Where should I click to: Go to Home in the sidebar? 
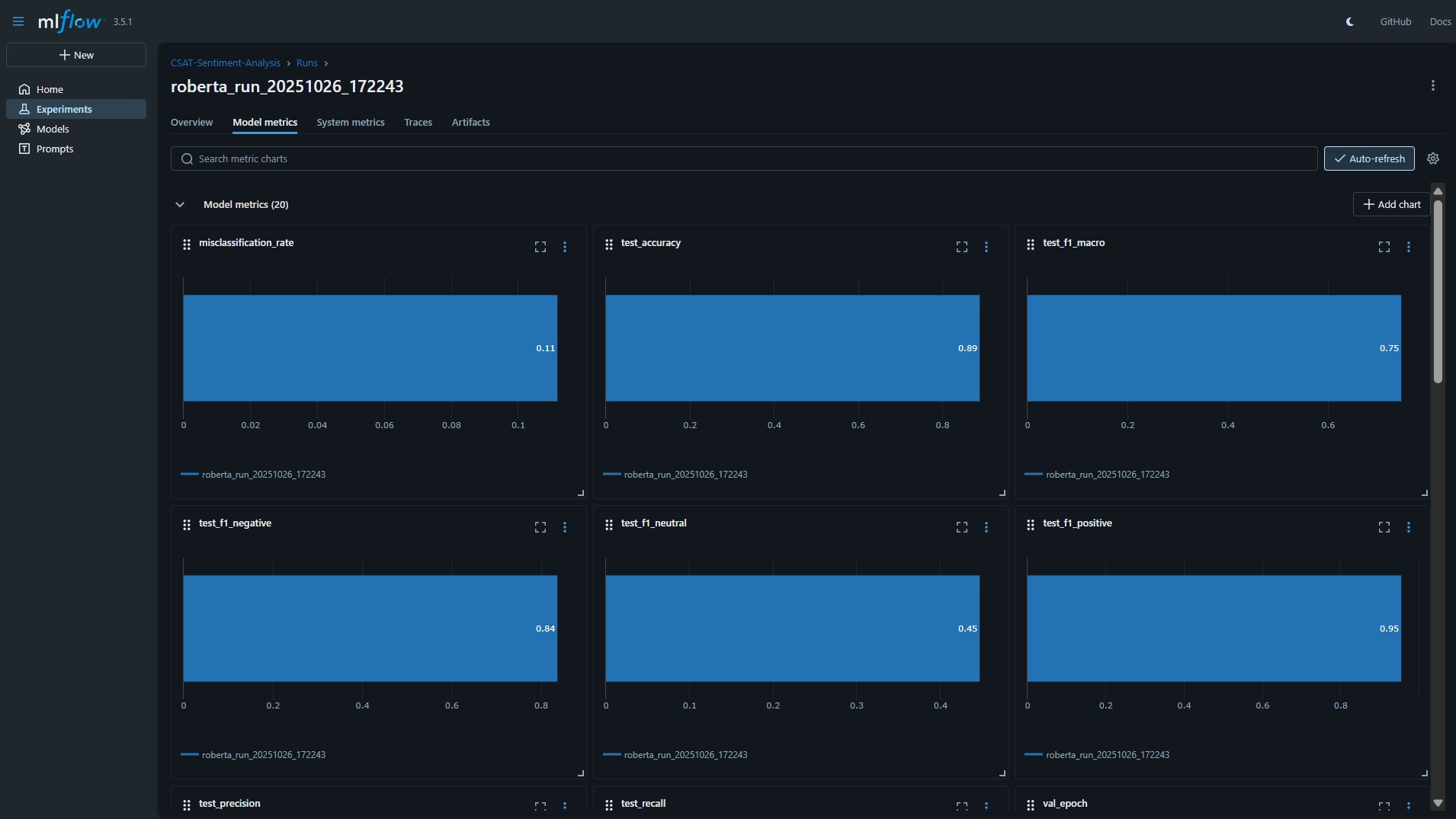pos(49,89)
